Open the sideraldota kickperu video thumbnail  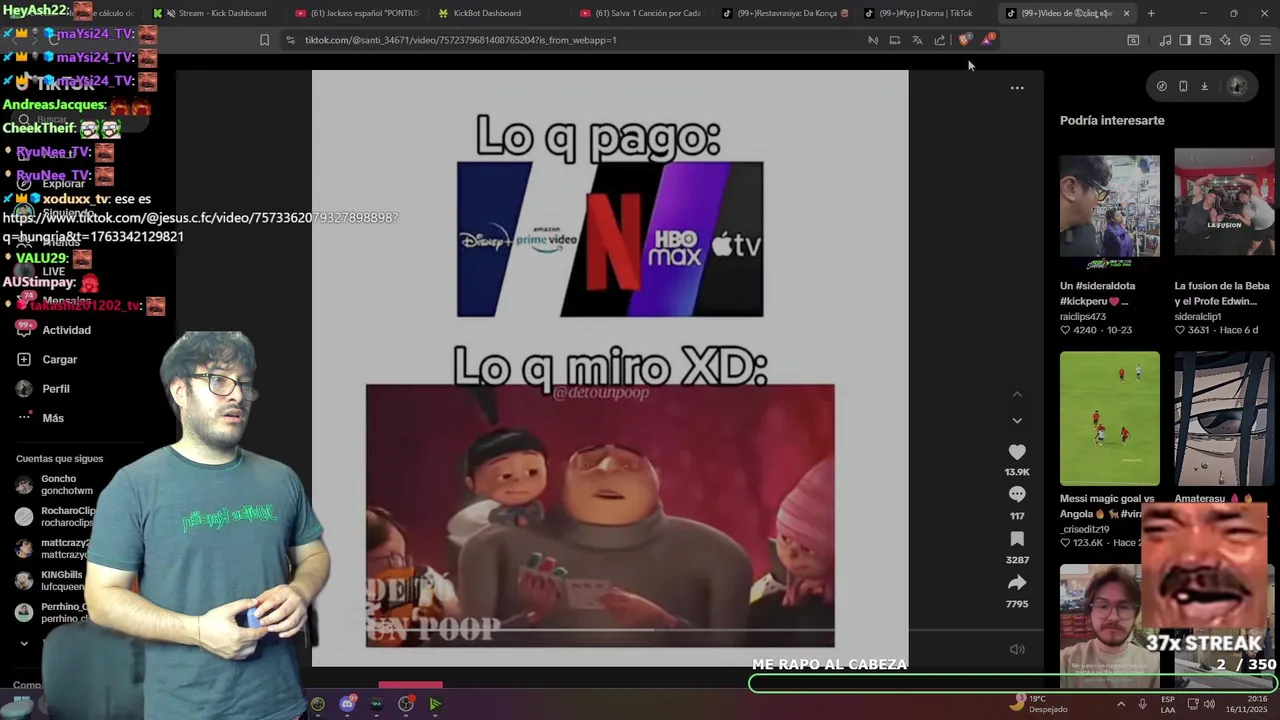click(x=1110, y=206)
